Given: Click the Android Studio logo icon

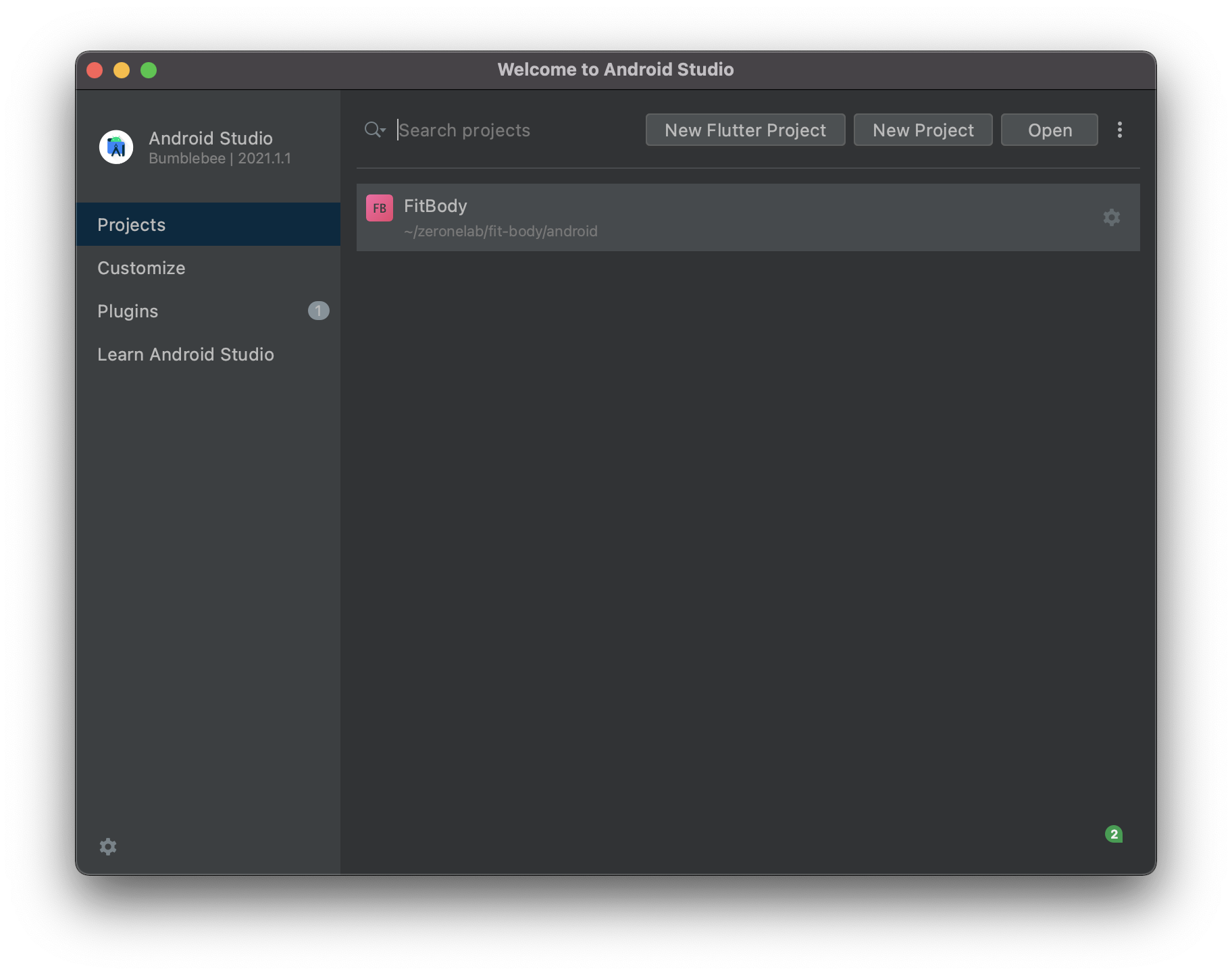Looking at the screenshot, I should tap(116, 147).
